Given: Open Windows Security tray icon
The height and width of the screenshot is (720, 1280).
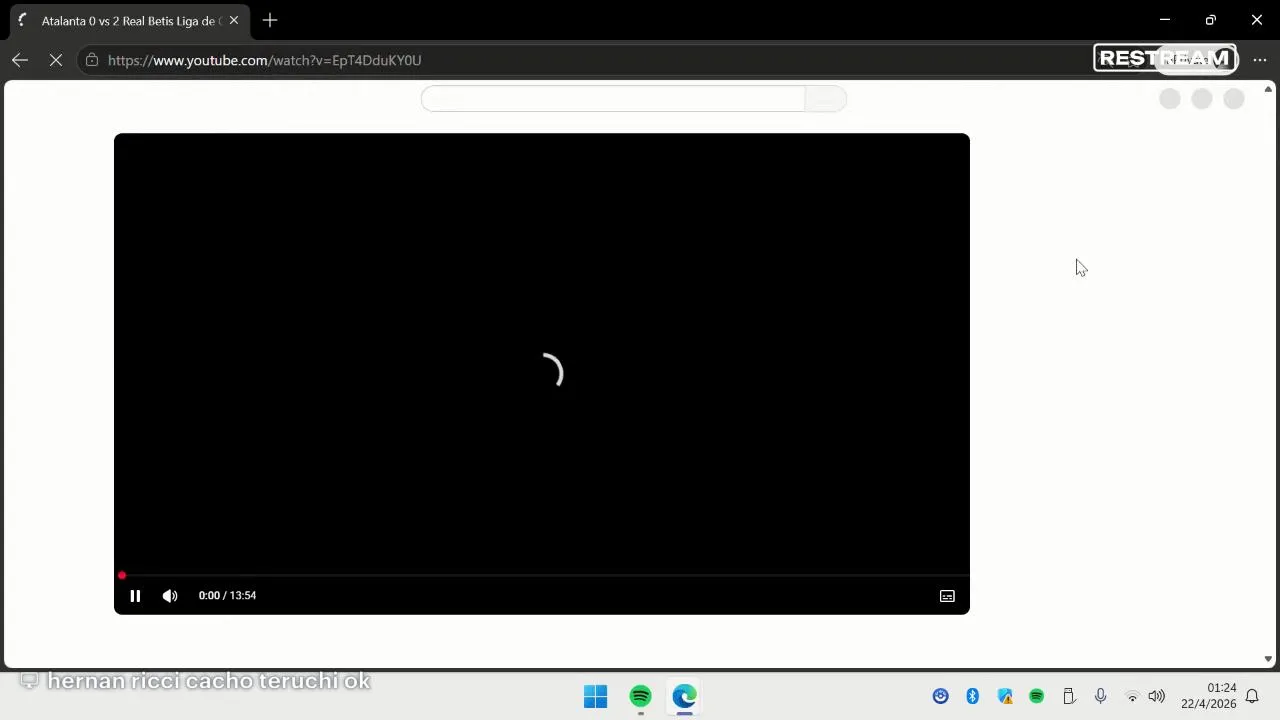Looking at the screenshot, I should (1005, 696).
